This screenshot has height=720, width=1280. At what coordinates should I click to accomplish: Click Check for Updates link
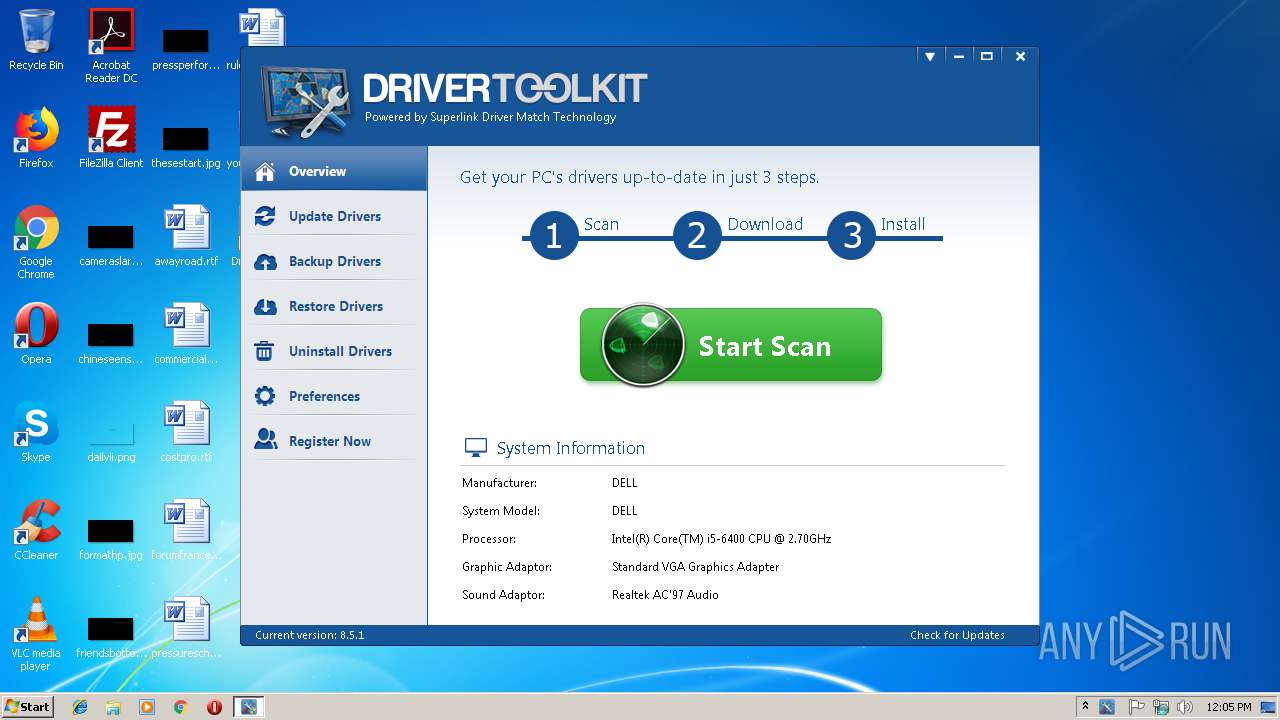point(957,635)
